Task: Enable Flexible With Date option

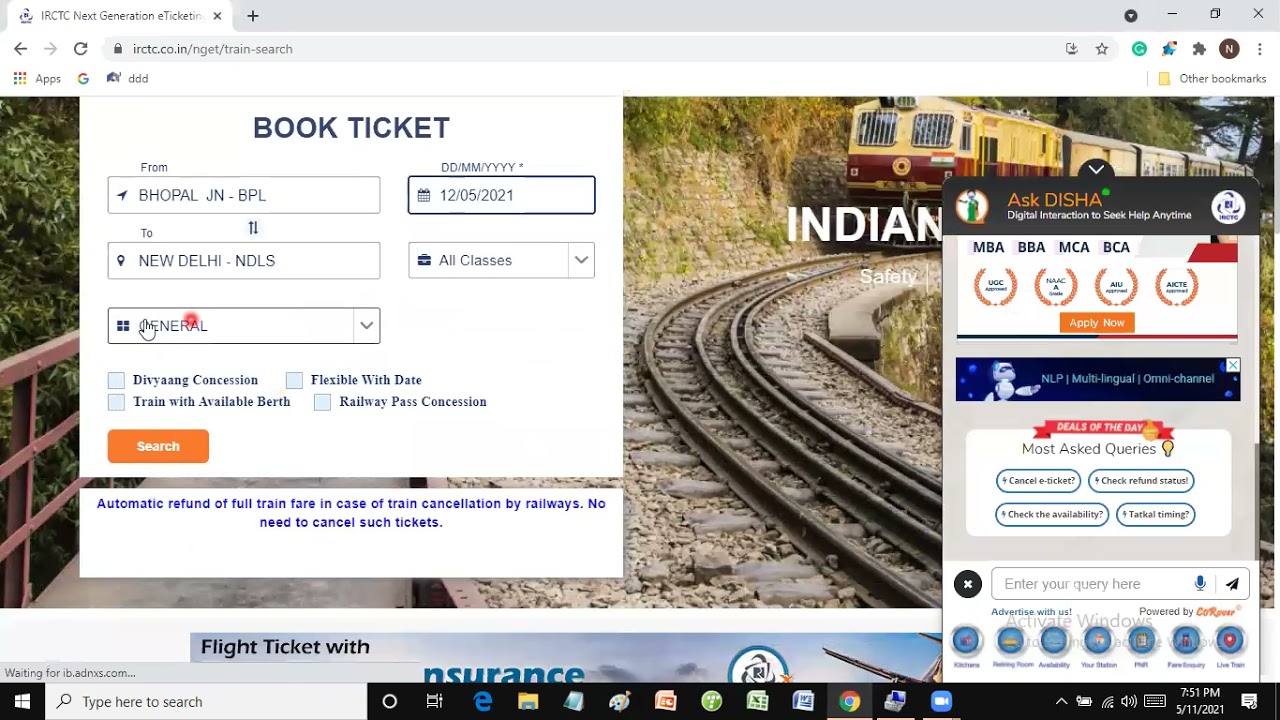Action: pyautogui.click(x=294, y=380)
